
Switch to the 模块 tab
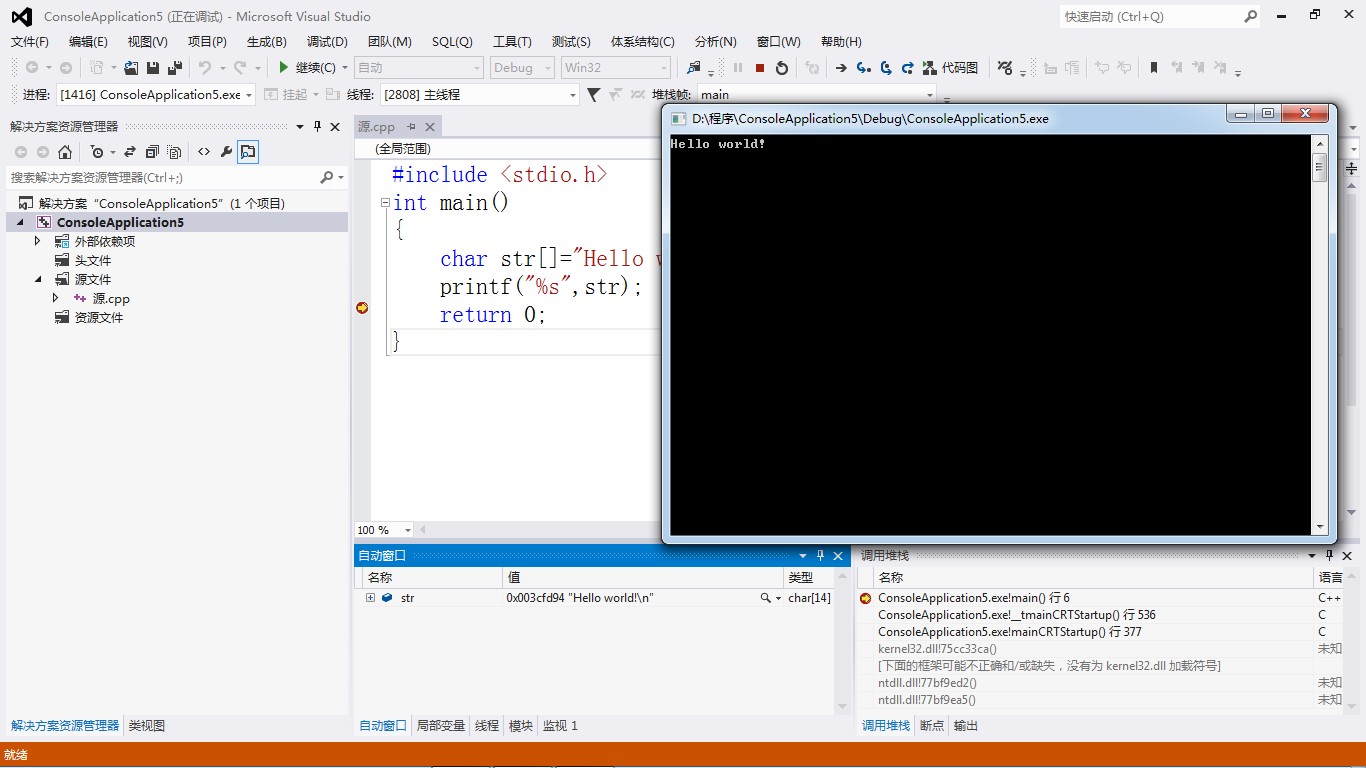point(521,726)
